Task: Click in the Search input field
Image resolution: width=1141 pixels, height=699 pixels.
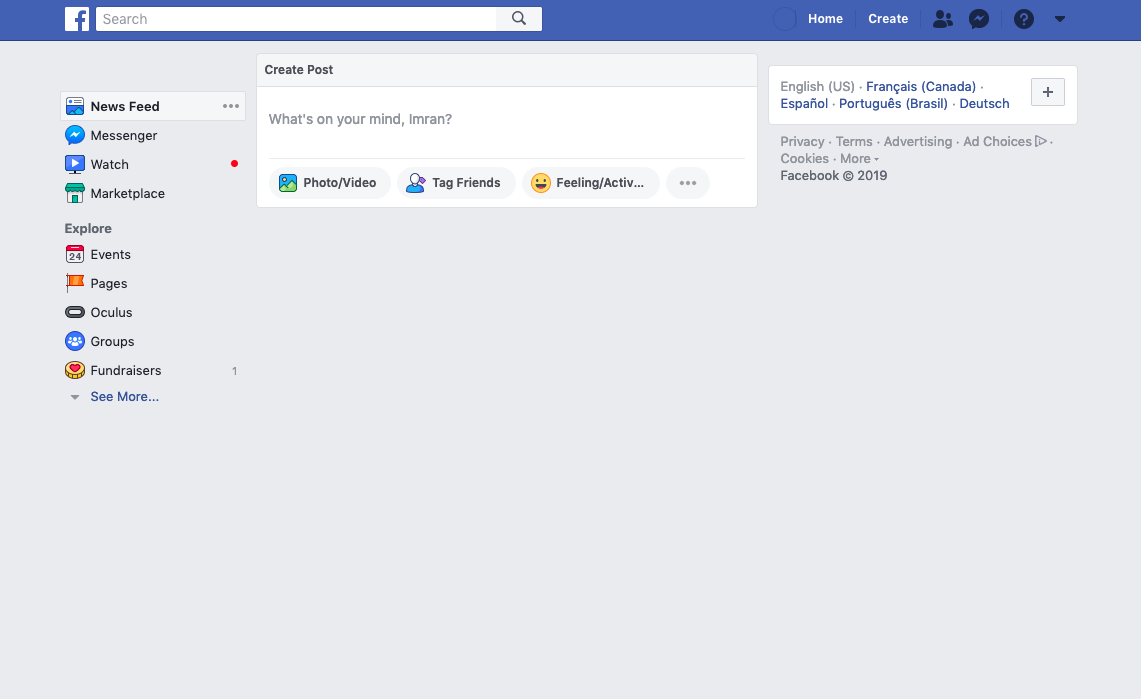Action: [x=296, y=19]
